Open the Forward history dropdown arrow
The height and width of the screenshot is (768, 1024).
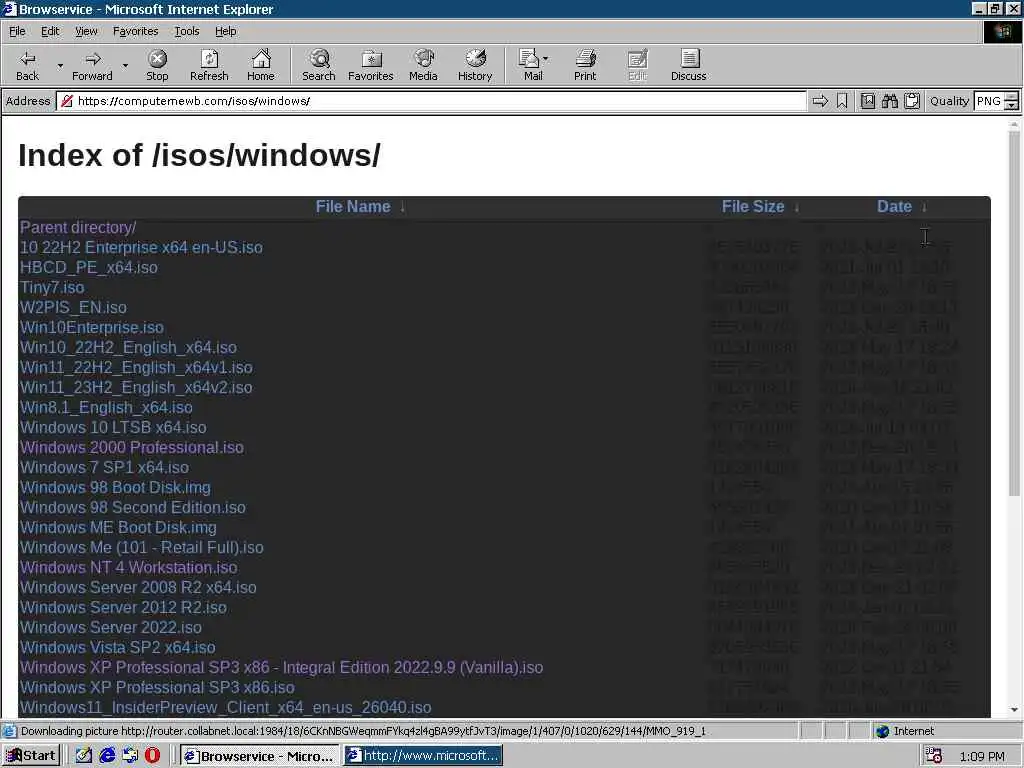point(125,65)
